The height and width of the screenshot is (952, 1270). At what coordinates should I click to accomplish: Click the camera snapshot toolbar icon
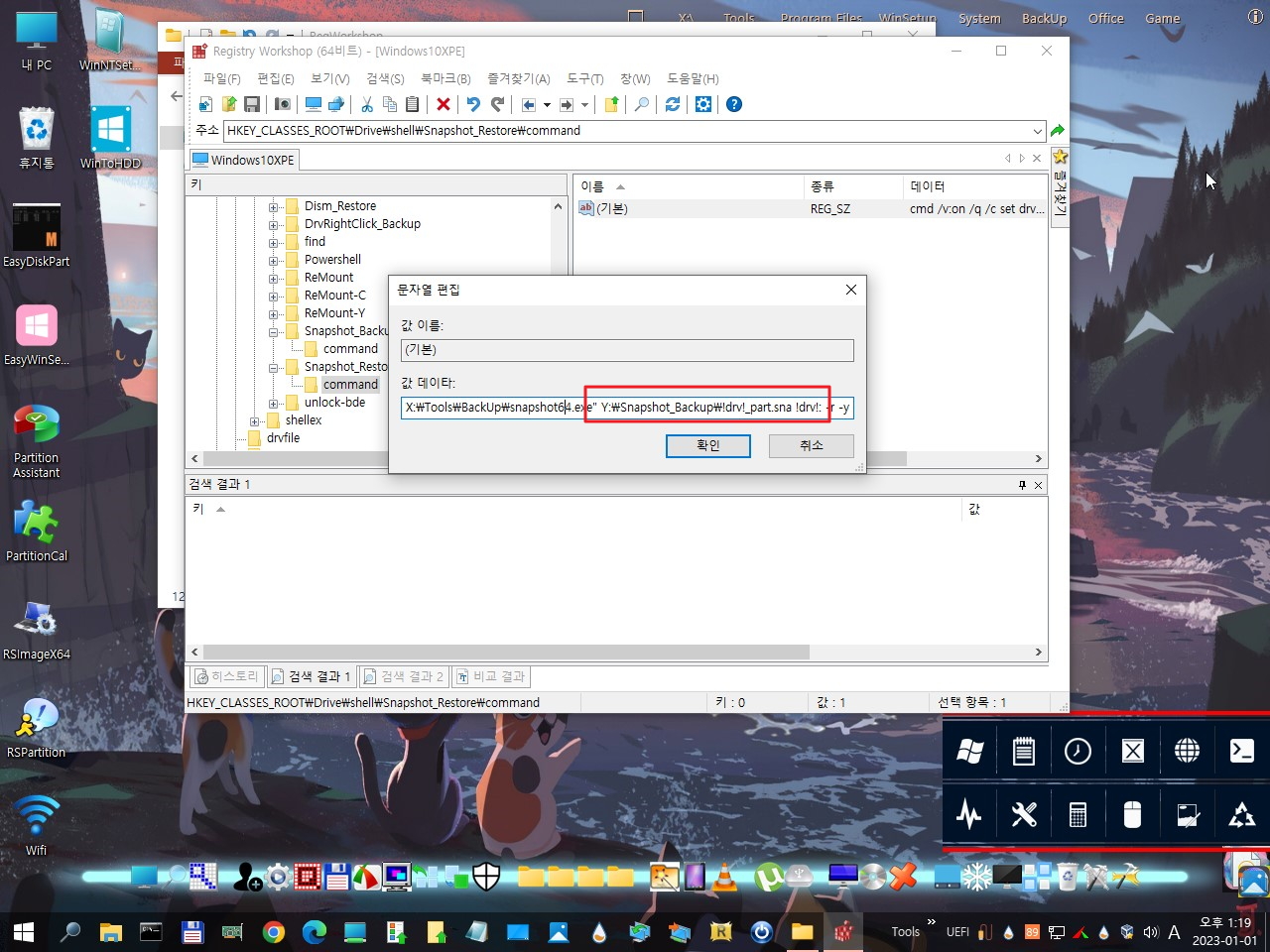pyautogui.click(x=283, y=104)
